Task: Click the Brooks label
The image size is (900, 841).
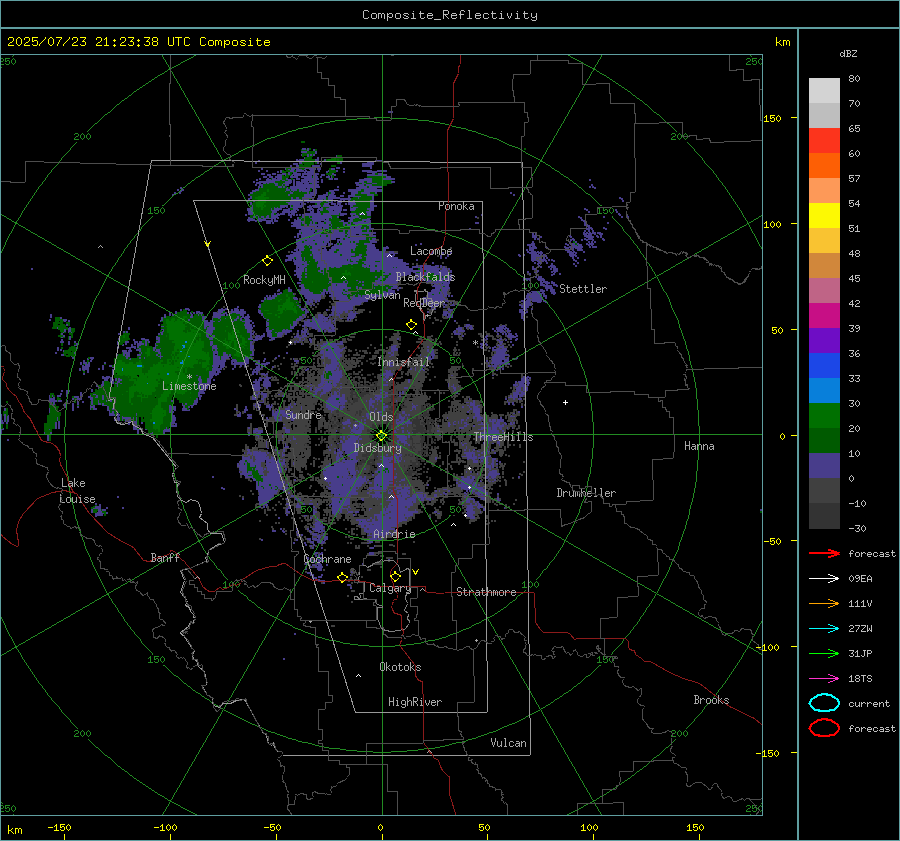Action: 711,700
